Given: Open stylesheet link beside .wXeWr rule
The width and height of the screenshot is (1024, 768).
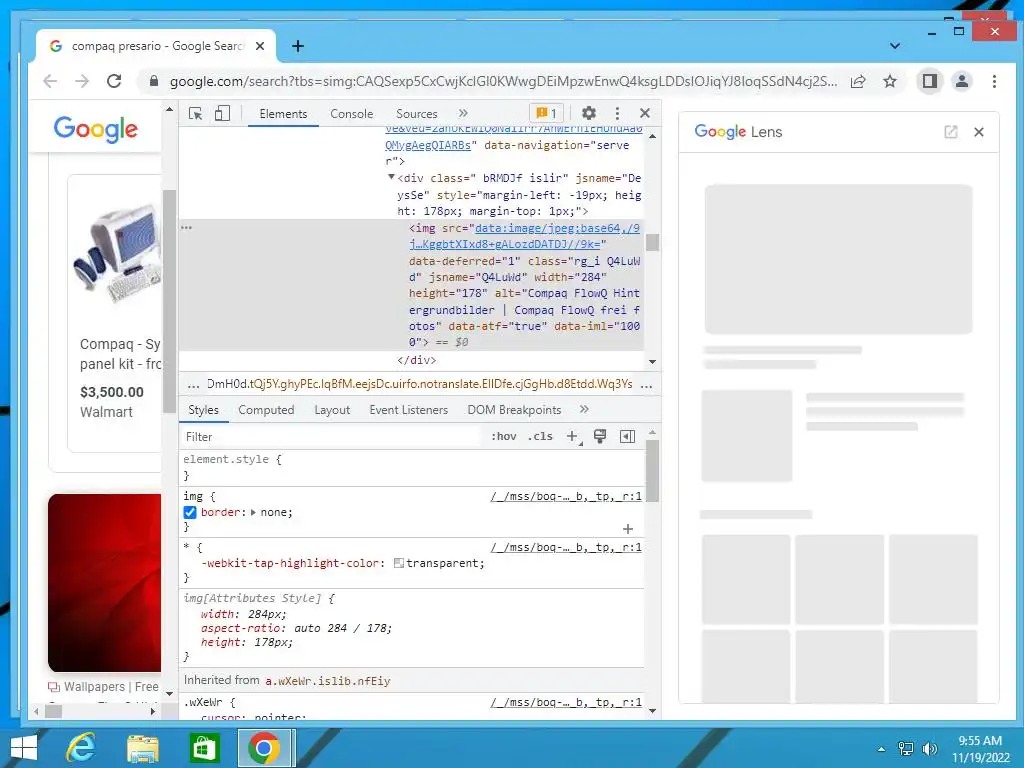Looking at the screenshot, I should pos(566,702).
